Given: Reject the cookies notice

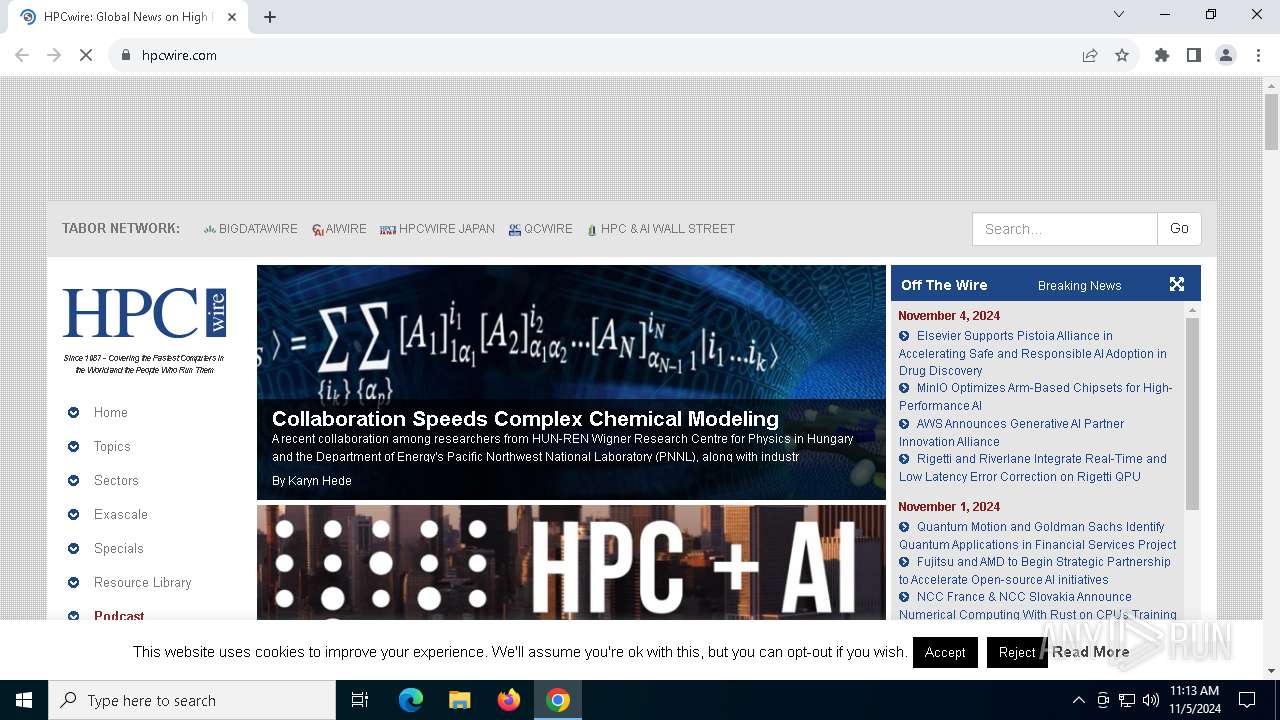Looking at the screenshot, I should pos(1017,652).
